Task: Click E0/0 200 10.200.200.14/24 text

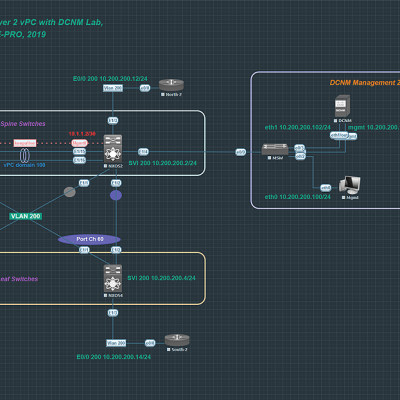Action: click(114, 357)
